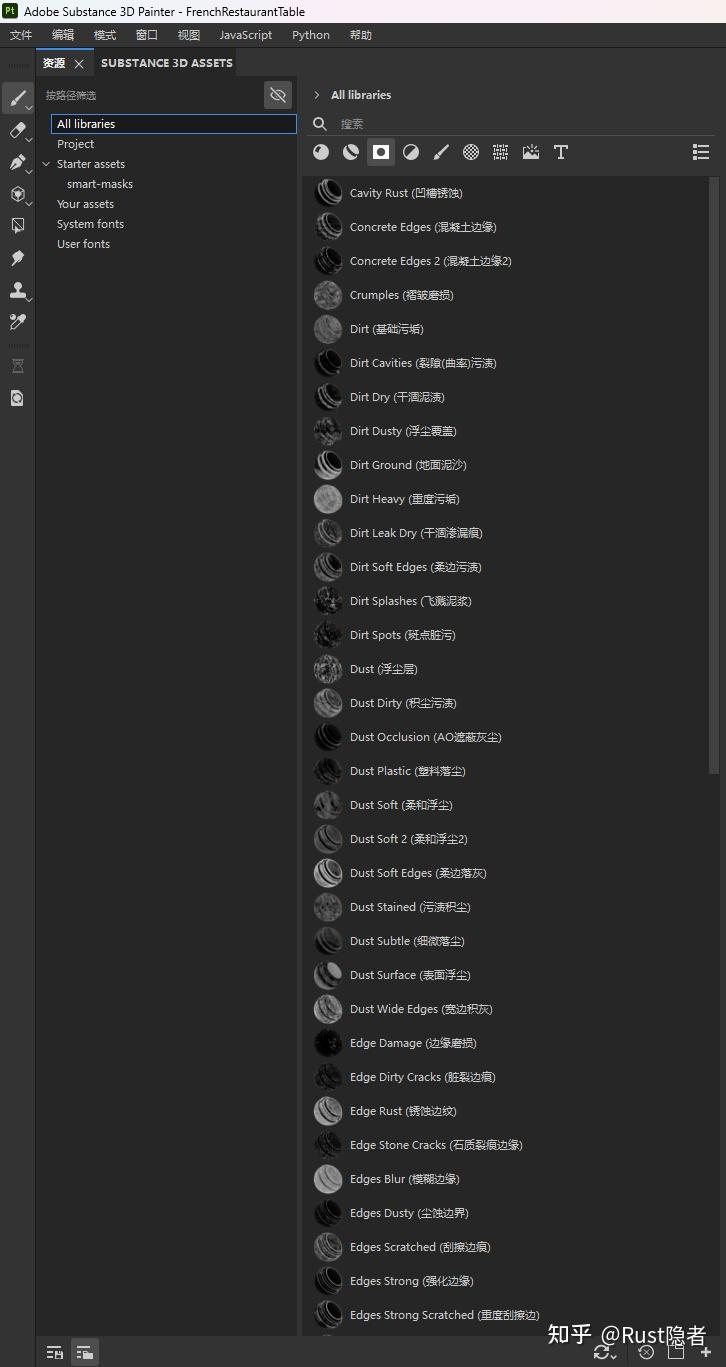This screenshot has width=726, height=1367.
Task: Filter assets by Brushes icon
Action: point(441,152)
